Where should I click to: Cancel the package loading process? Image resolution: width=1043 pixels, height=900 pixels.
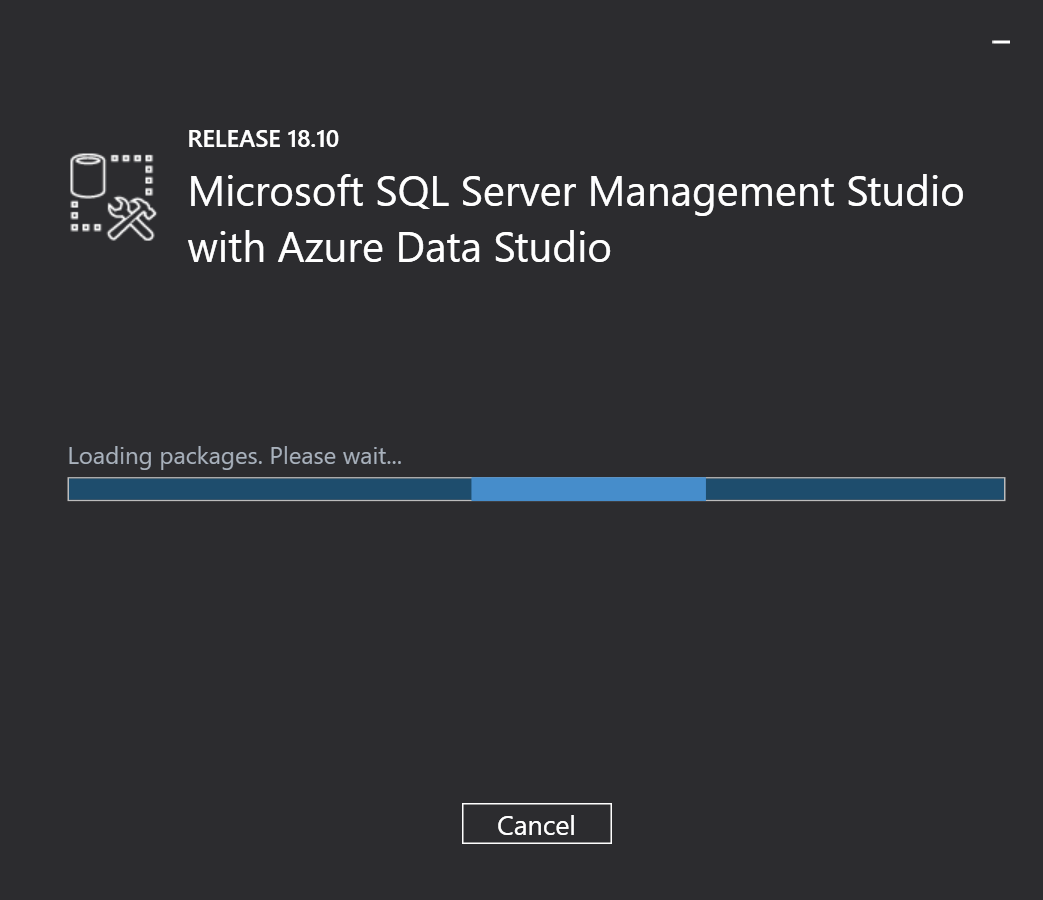click(536, 823)
